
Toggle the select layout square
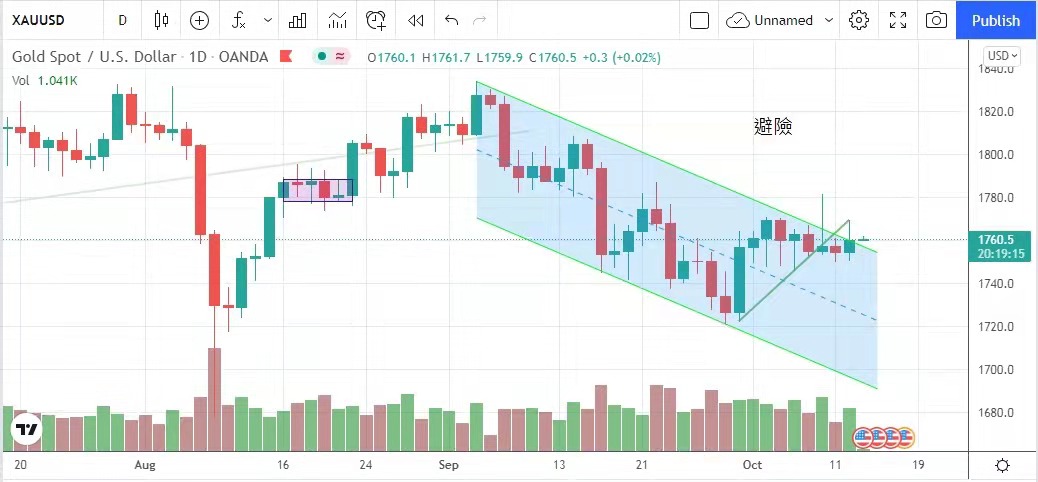(x=700, y=20)
